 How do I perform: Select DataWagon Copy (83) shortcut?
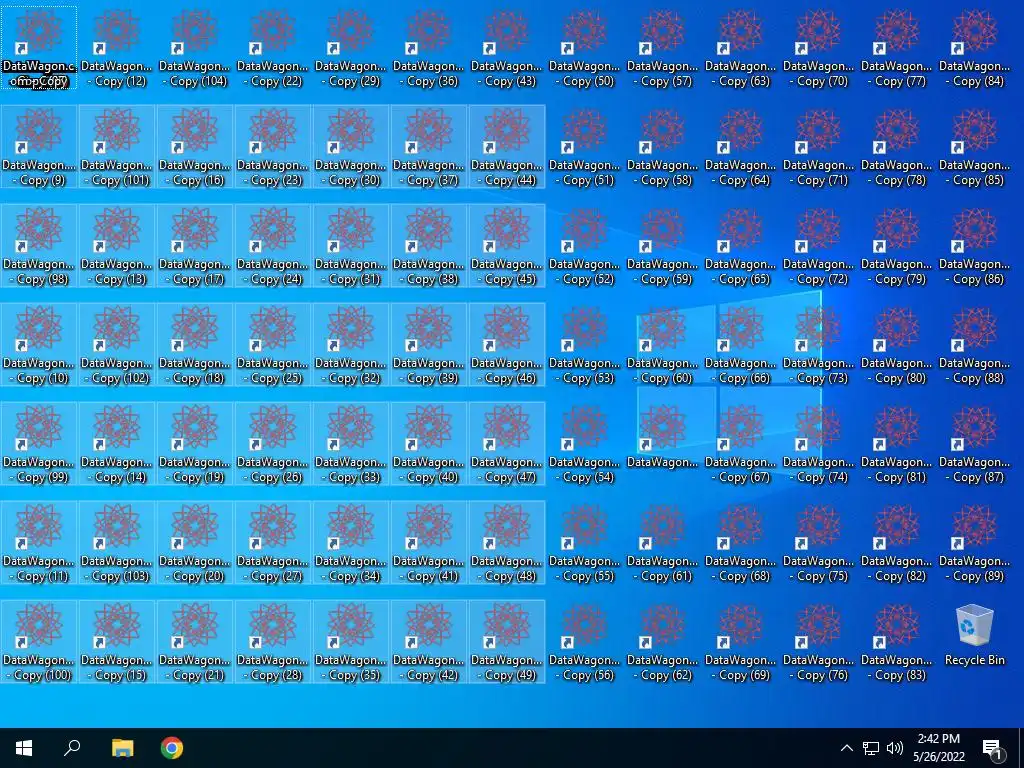[897, 641]
